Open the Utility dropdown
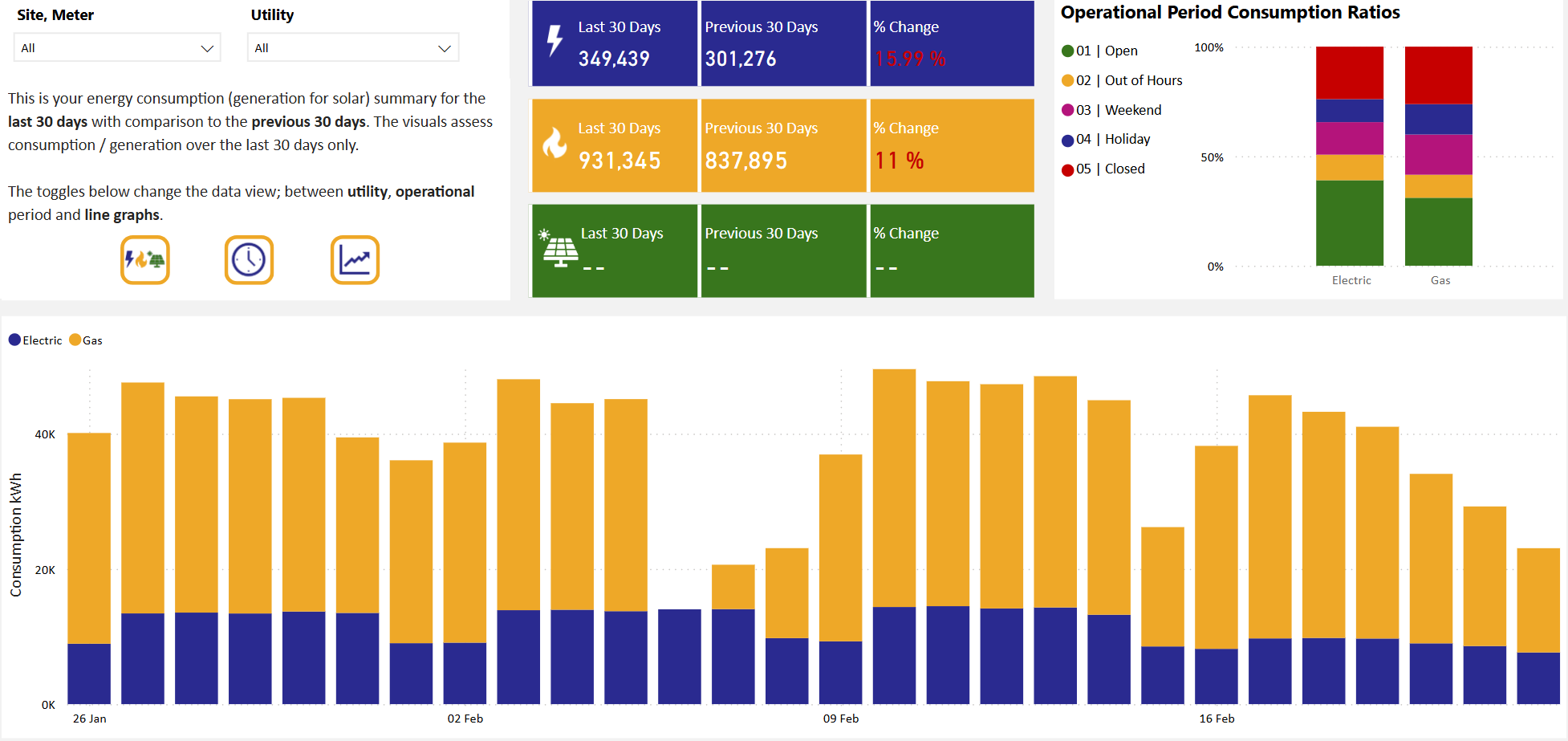The width and height of the screenshot is (1568, 741). coord(352,48)
